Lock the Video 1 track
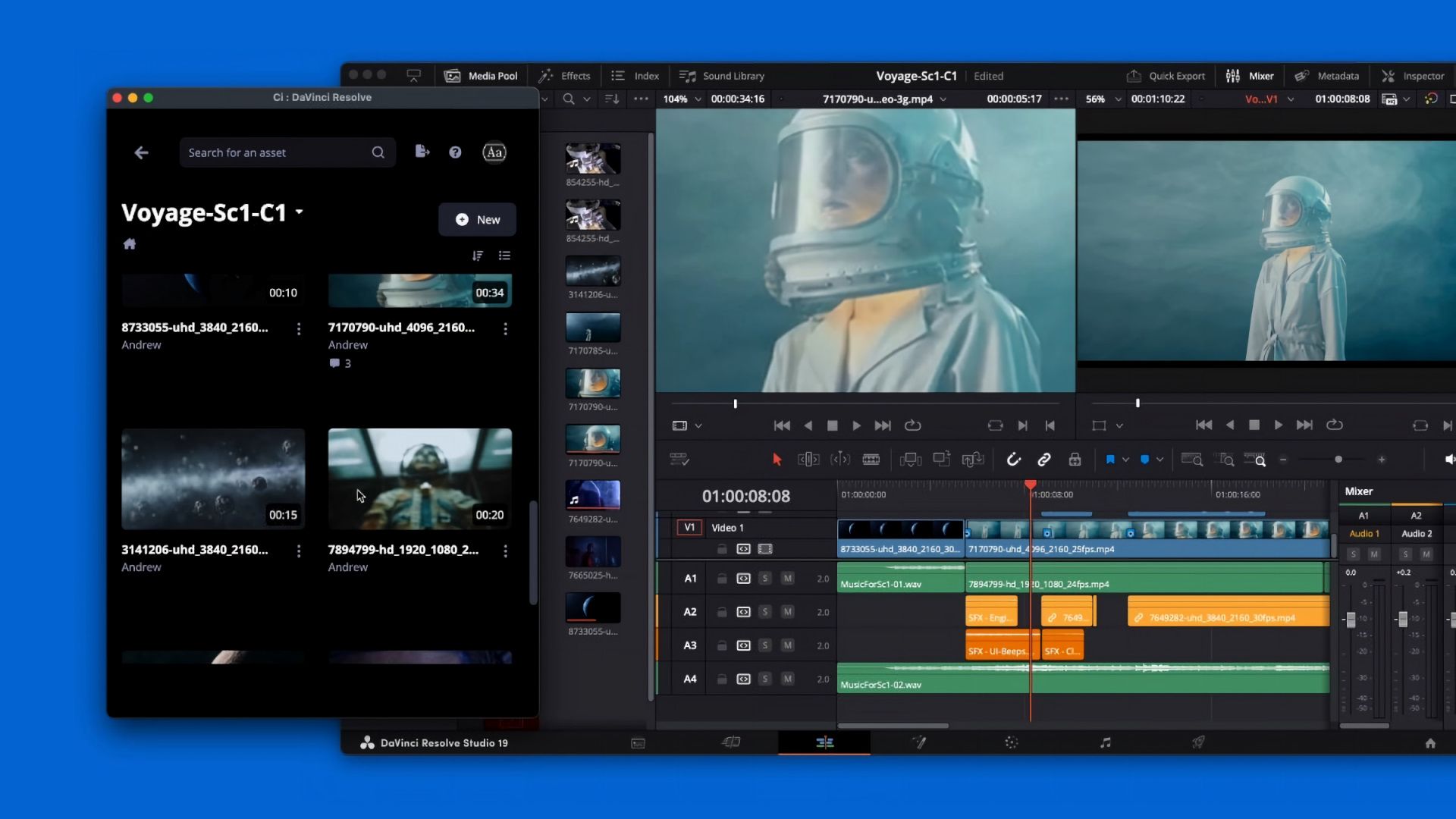This screenshot has width=1456, height=819. click(722, 548)
